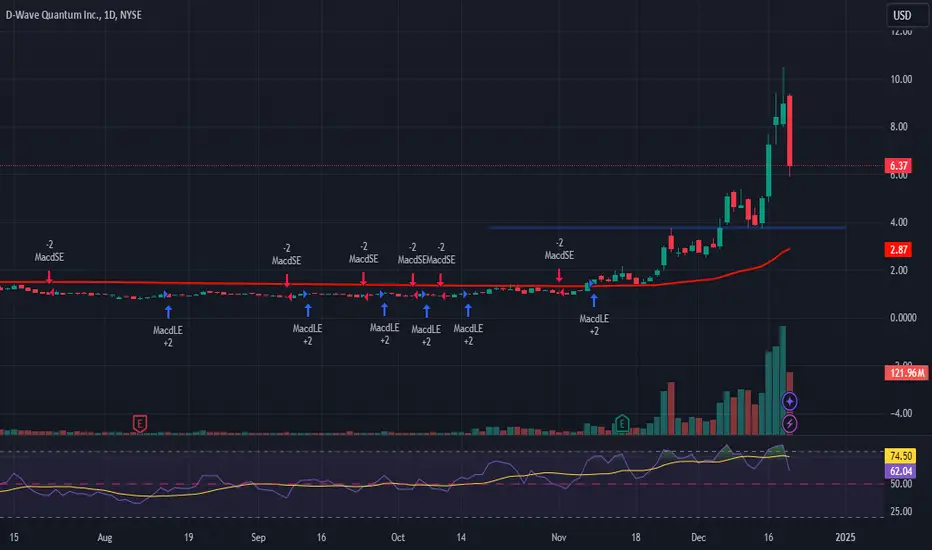The height and width of the screenshot is (550, 932).
Task: Click the purple 62.04 RSI value label
Action: (x=900, y=471)
